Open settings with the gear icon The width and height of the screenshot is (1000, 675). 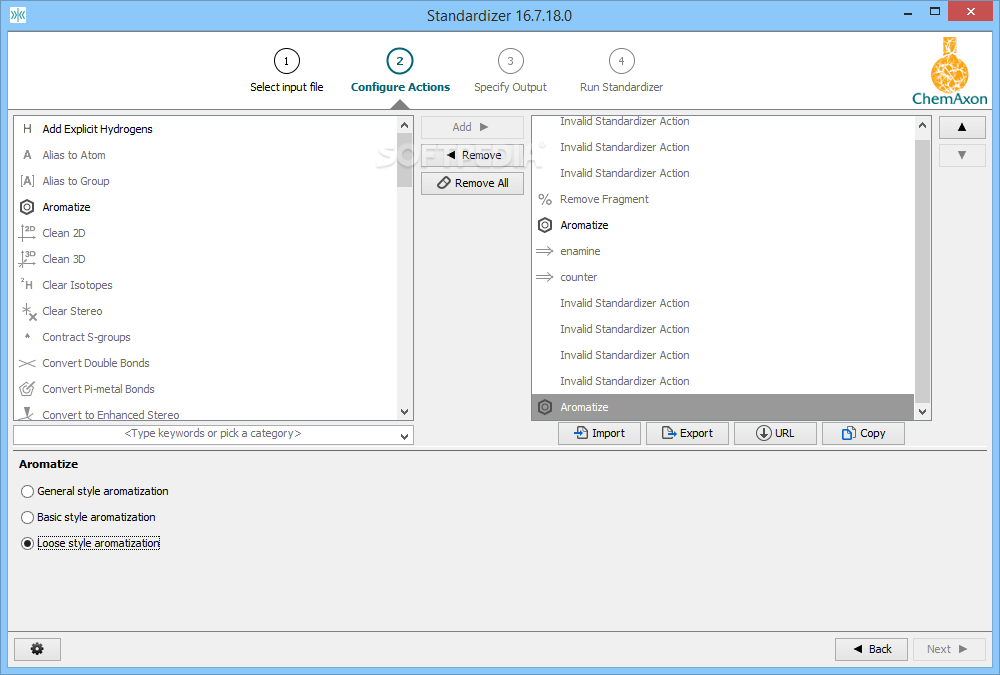pos(37,649)
